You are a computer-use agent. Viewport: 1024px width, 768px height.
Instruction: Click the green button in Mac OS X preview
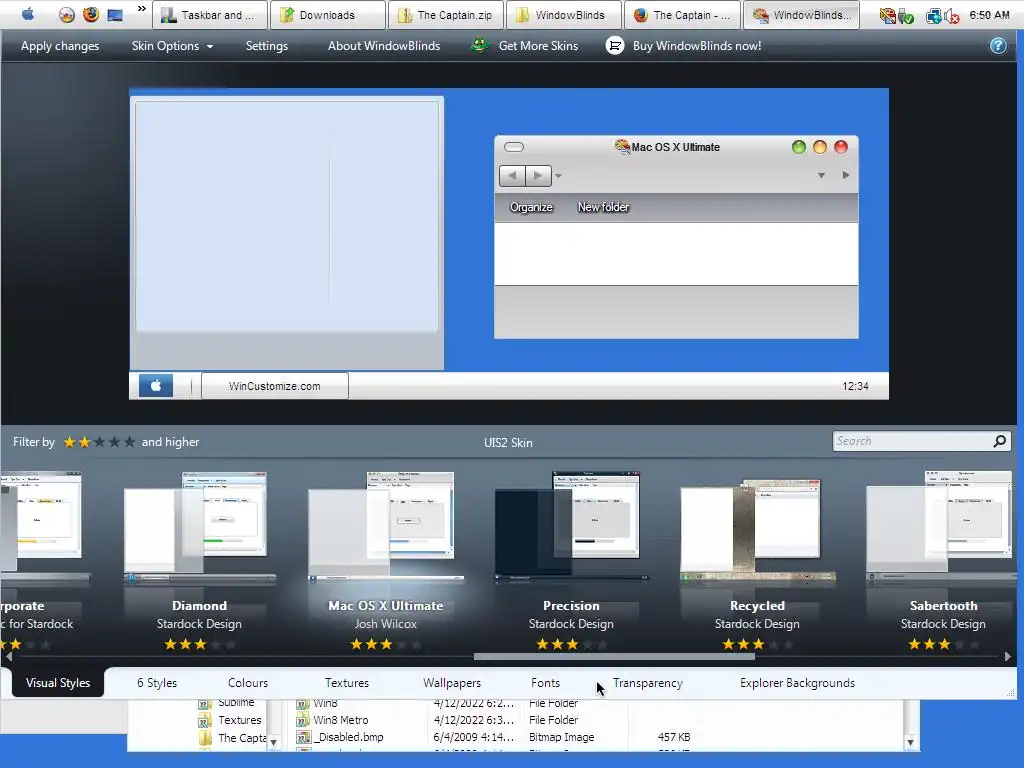(x=799, y=147)
